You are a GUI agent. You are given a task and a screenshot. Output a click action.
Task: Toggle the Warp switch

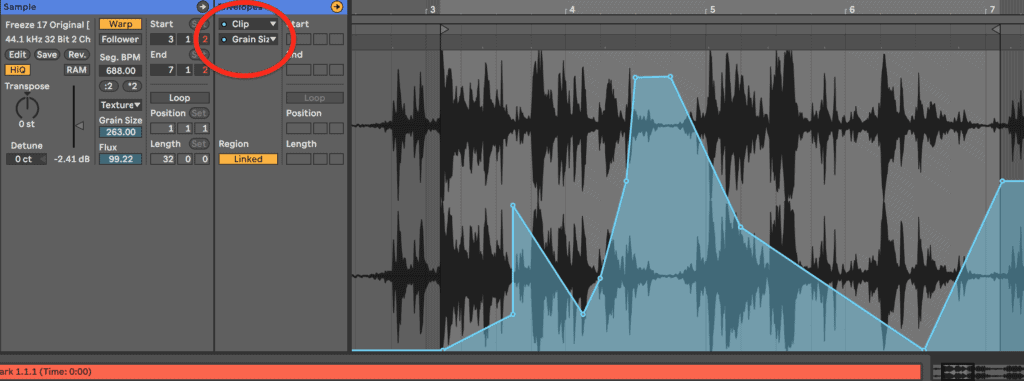(120, 24)
